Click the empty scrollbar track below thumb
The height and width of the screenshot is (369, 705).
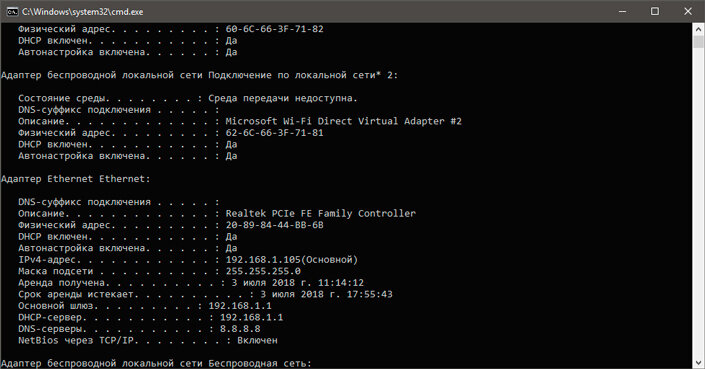(698, 202)
